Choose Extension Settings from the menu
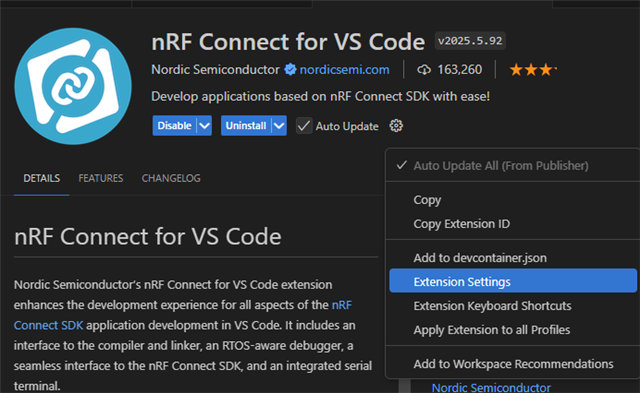This screenshot has height=393, width=640. click(513, 282)
